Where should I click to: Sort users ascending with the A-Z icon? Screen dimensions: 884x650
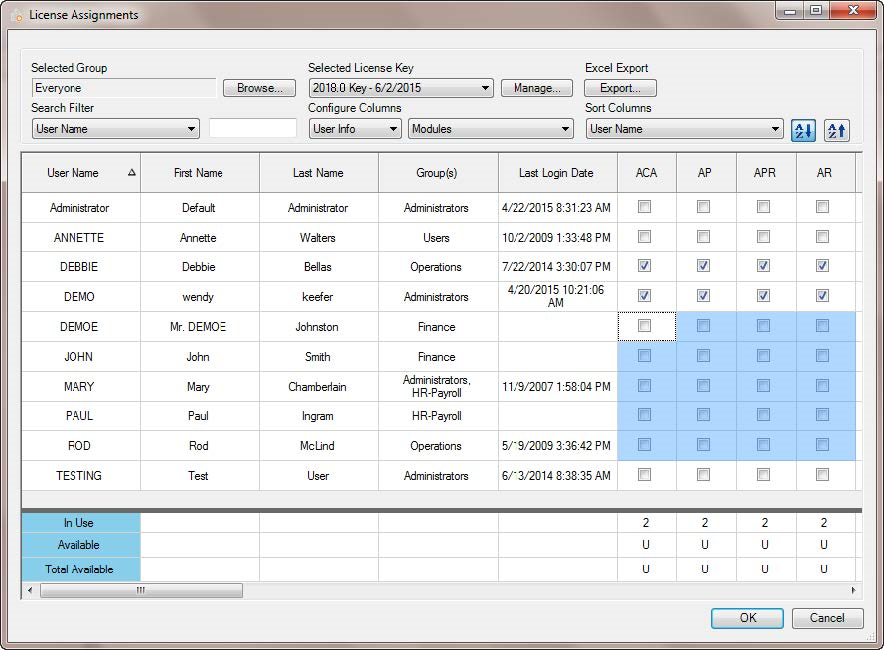pyautogui.click(x=803, y=130)
